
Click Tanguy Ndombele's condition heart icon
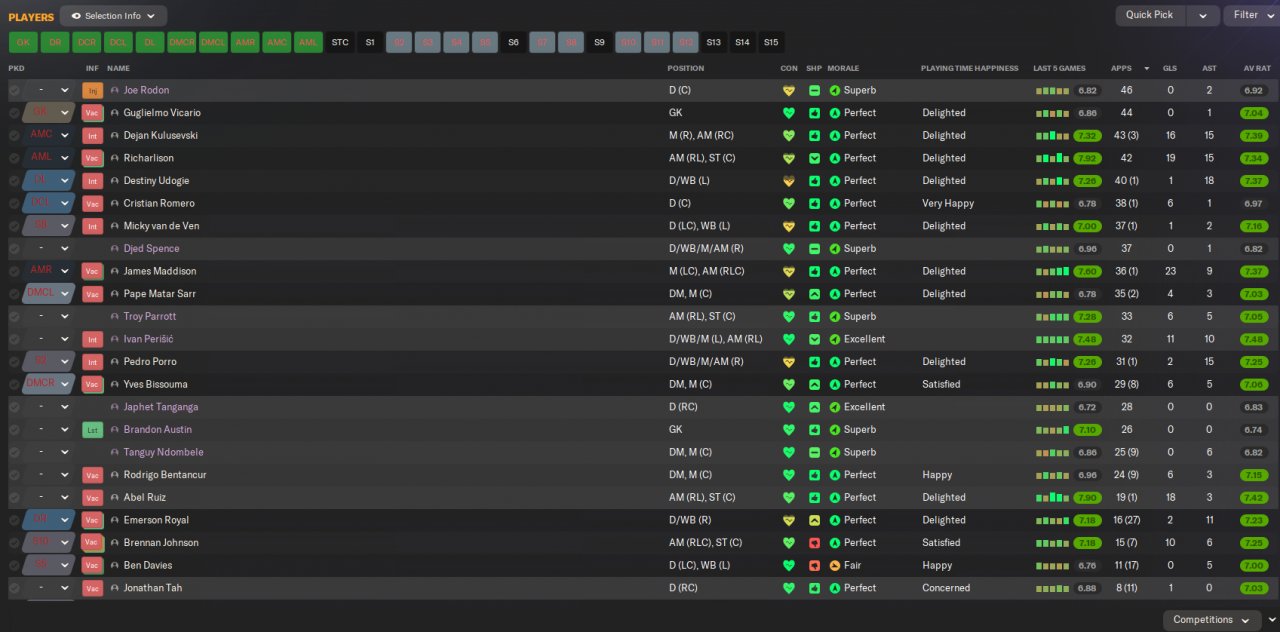789,452
